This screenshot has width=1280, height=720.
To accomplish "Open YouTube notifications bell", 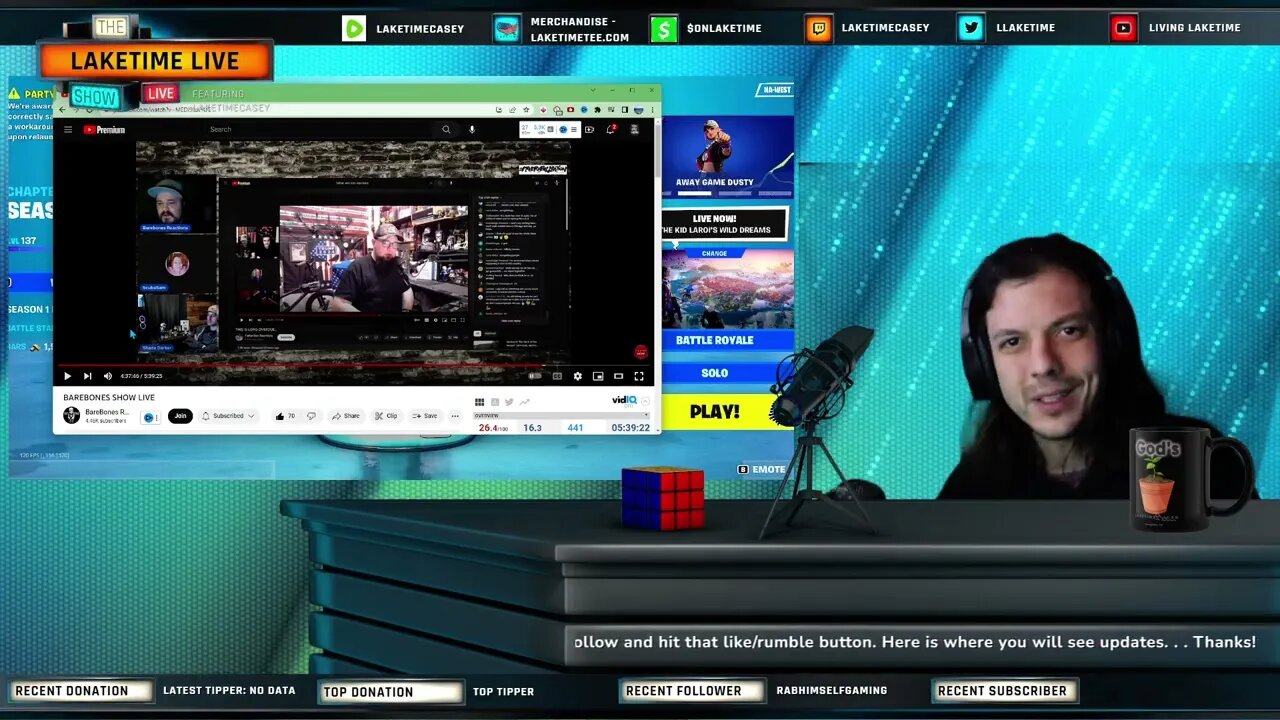I will [611, 129].
